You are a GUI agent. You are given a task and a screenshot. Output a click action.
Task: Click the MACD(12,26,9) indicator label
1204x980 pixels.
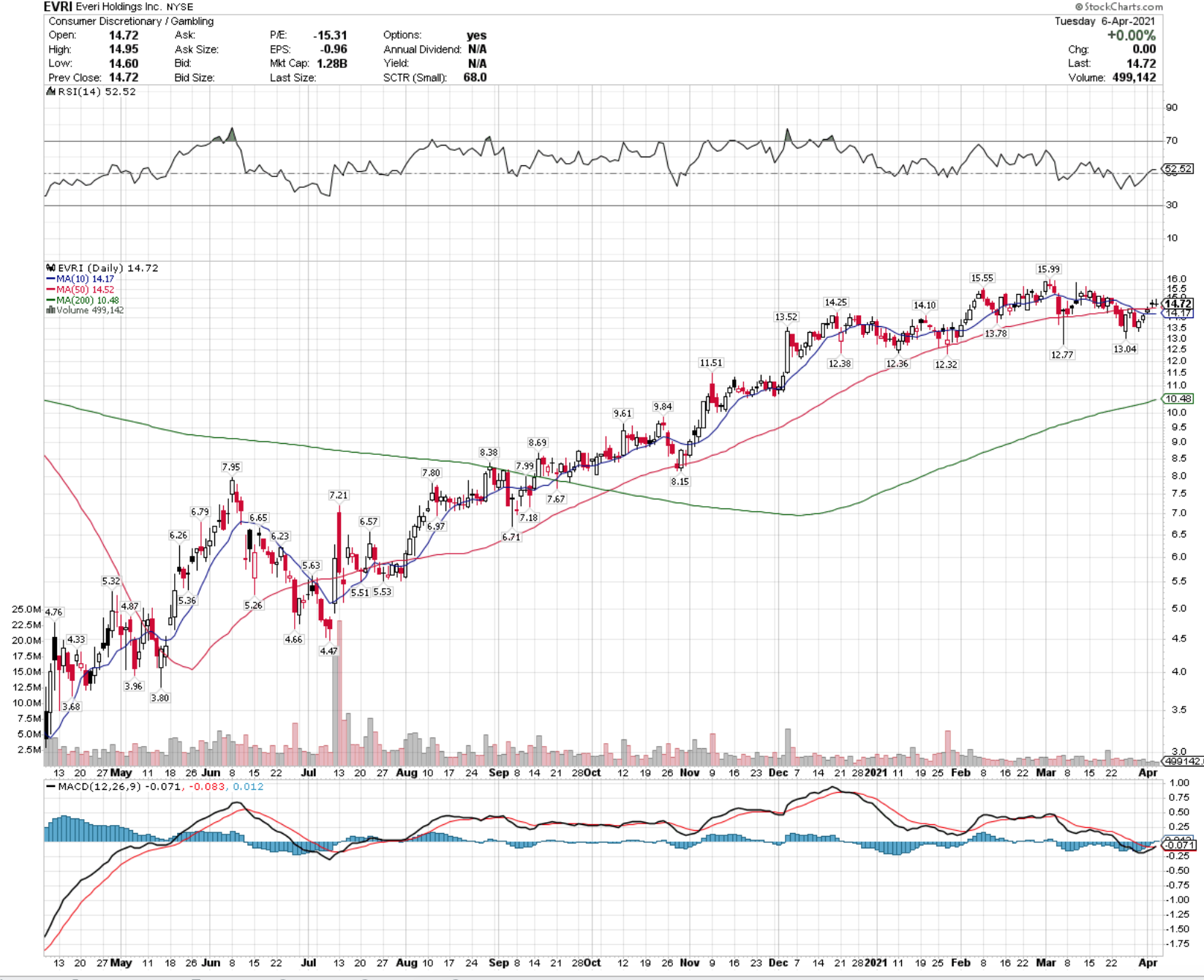[101, 787]
